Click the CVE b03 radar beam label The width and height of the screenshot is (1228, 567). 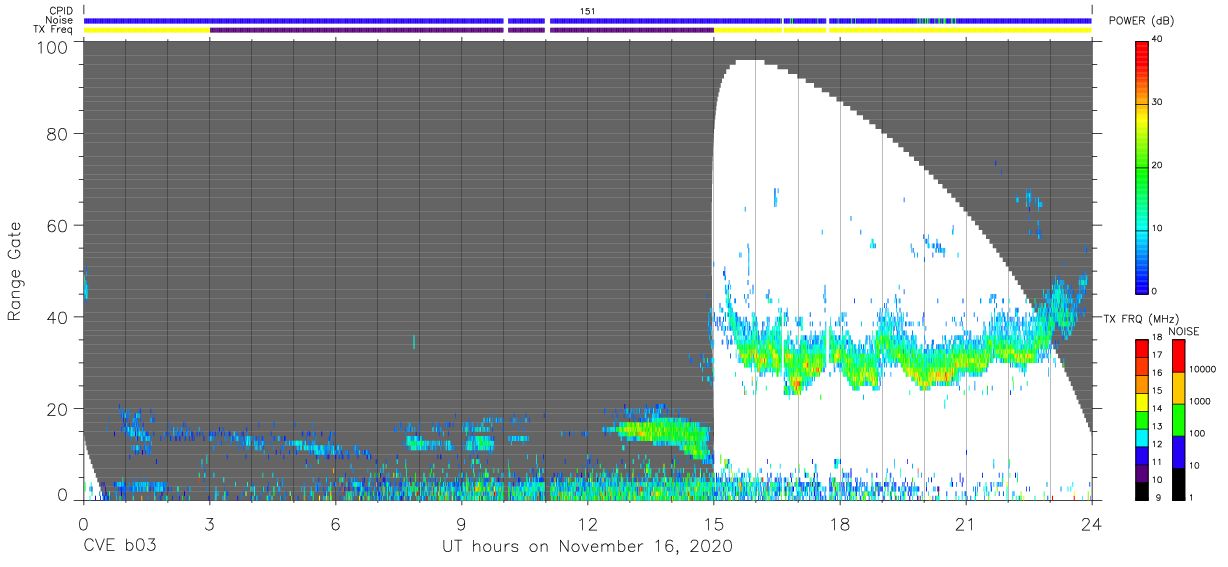click(119, 547)
